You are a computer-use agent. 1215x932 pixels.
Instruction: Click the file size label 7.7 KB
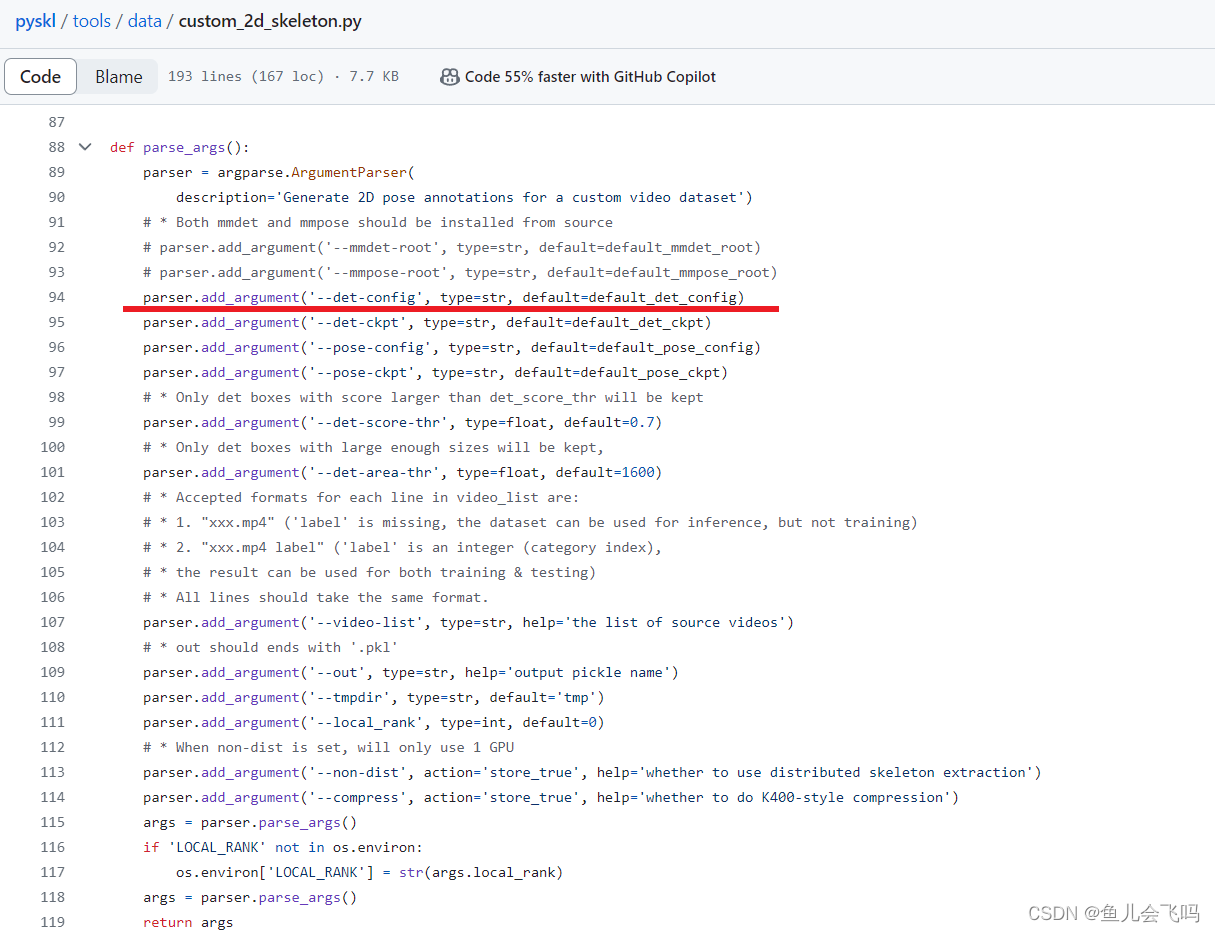tap(372, 76)
